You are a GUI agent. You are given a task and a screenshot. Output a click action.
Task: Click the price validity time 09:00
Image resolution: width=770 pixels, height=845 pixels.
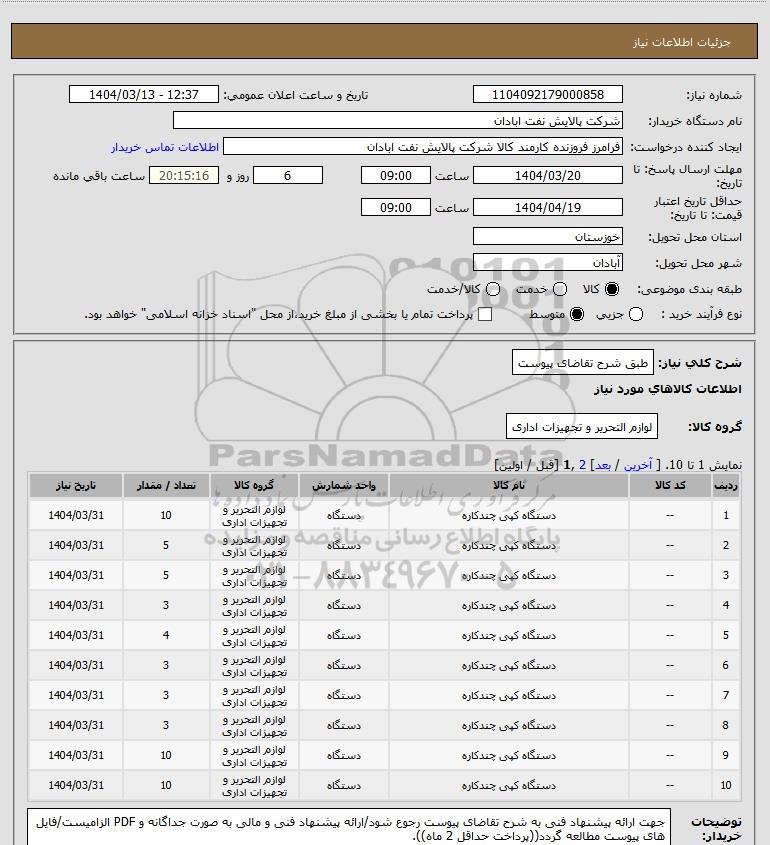click(x=396, y=207)
